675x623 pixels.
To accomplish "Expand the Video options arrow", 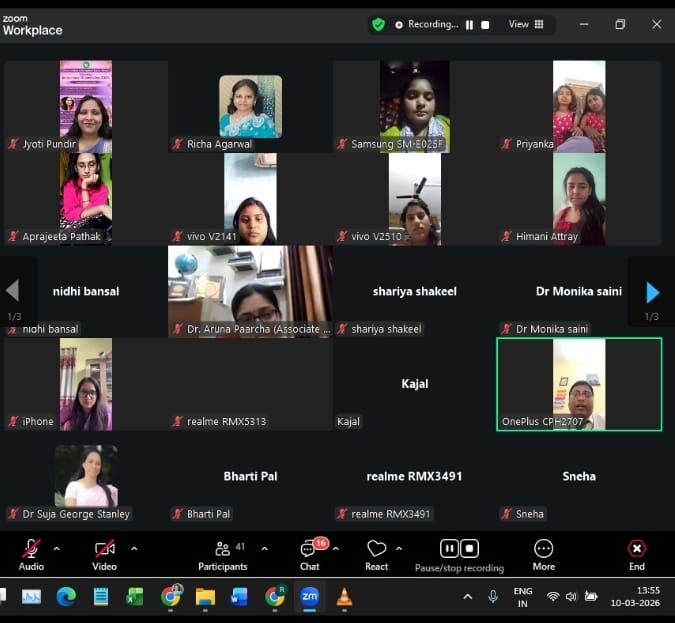I will click(x=134, y=548).
